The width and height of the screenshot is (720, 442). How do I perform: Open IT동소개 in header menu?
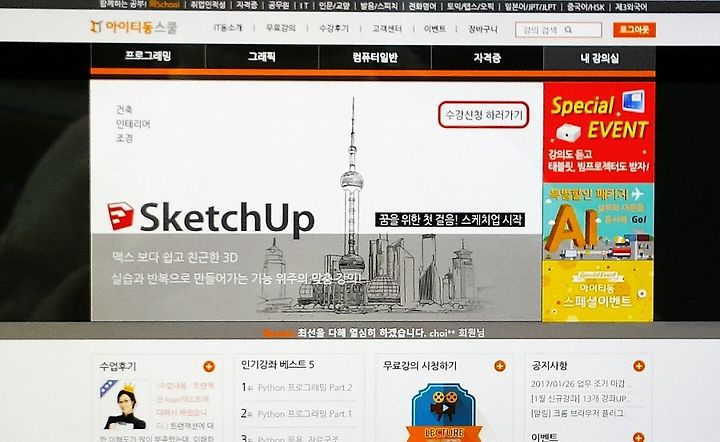point(227,28)
